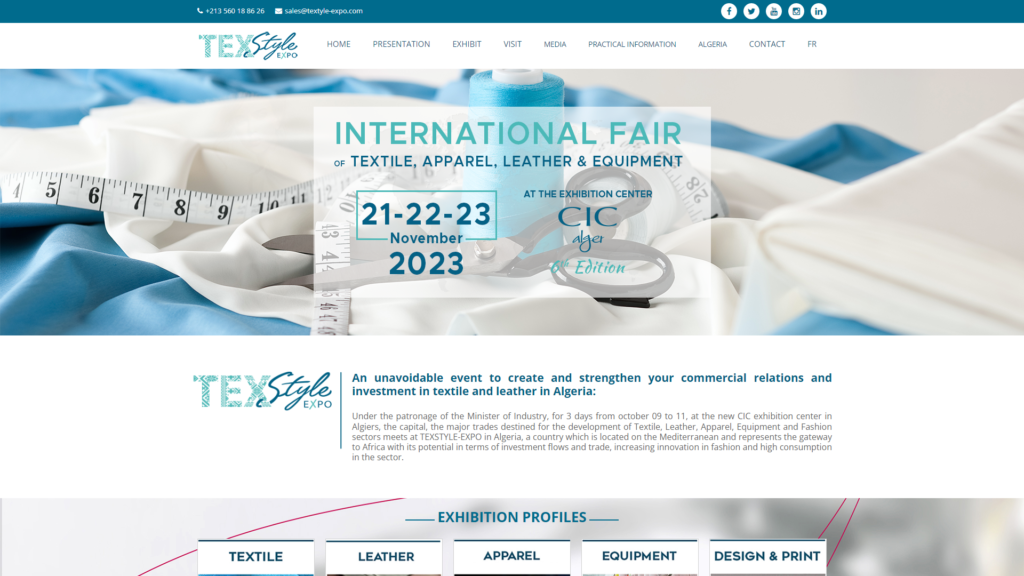The height and width of the screenshot is (576, 1024).
Task: Switch language to FR
Action: [x=812, y=44]
